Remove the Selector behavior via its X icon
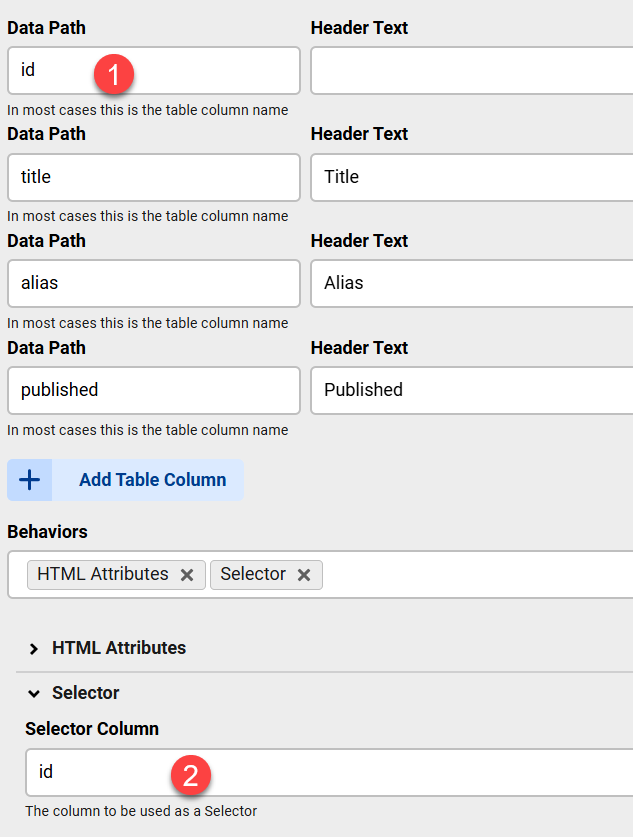The width and height of the screenshot is (633, 837). (x=304, y=574)
